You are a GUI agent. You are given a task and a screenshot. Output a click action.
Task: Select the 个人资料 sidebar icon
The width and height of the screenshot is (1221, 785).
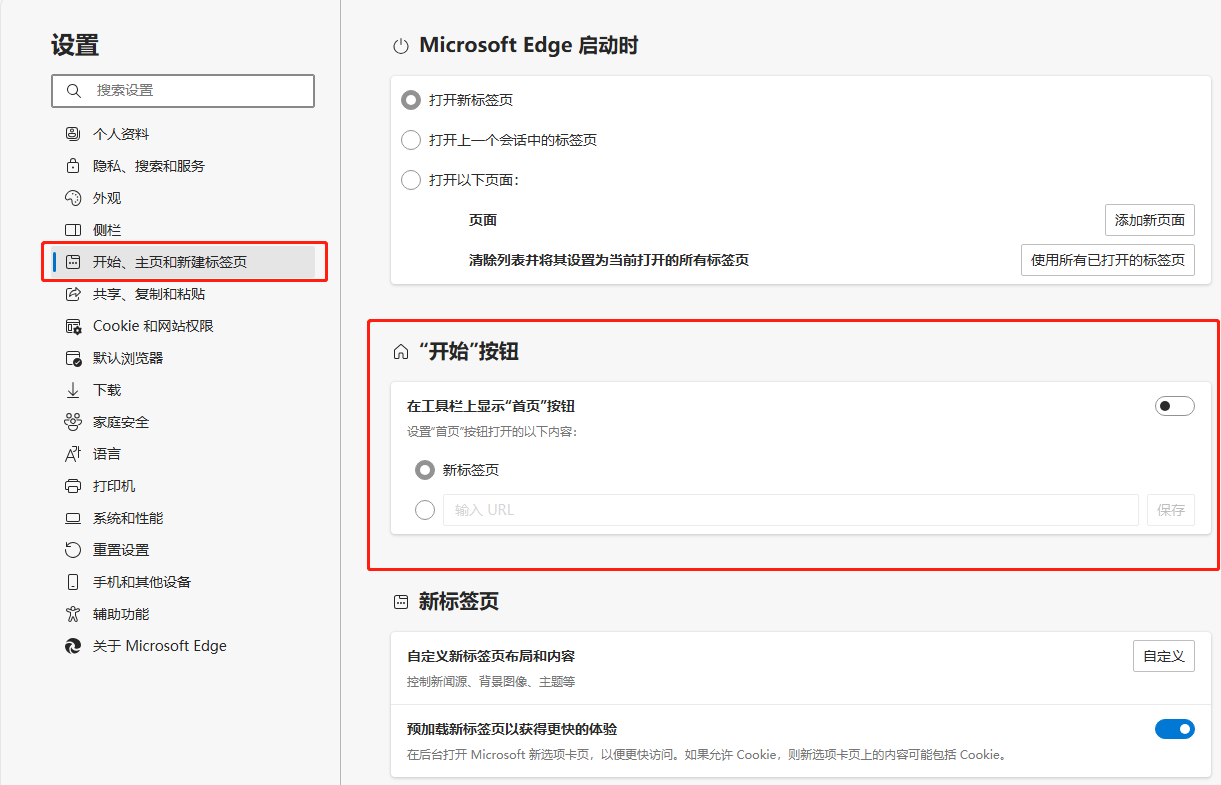pos(73,133)
